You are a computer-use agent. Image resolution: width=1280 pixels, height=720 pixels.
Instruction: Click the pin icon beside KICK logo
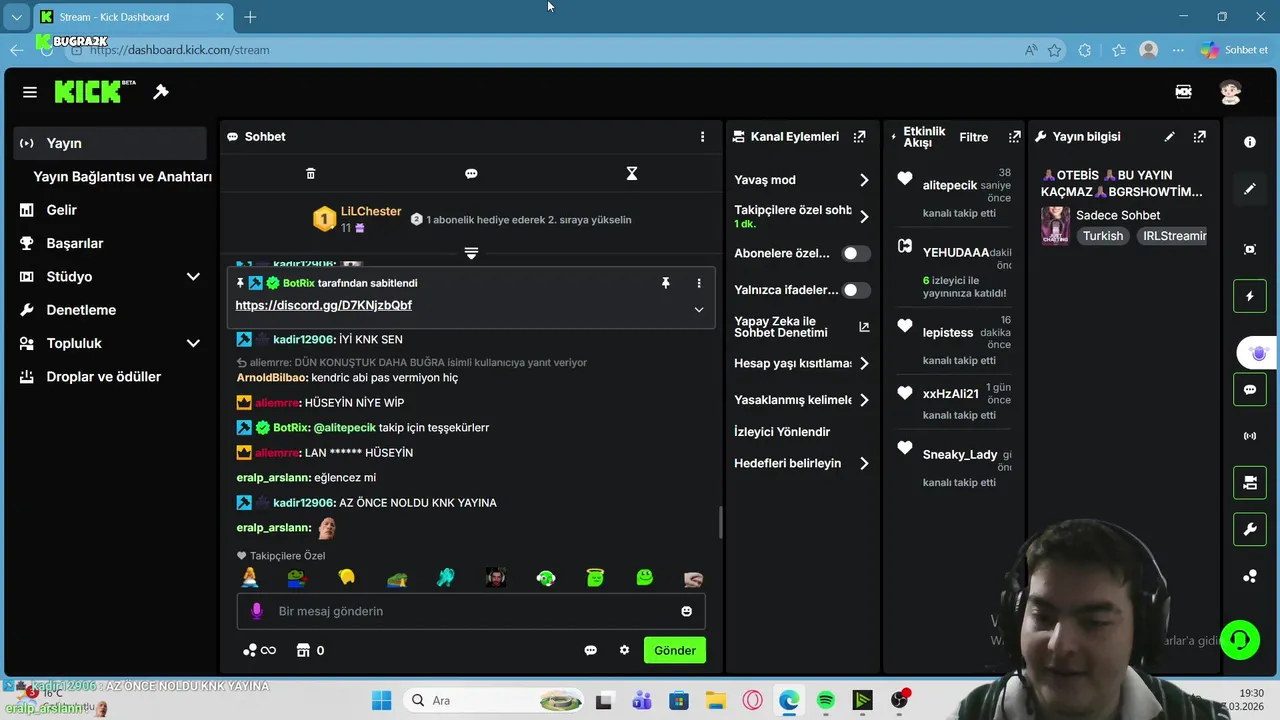[160, 92]
